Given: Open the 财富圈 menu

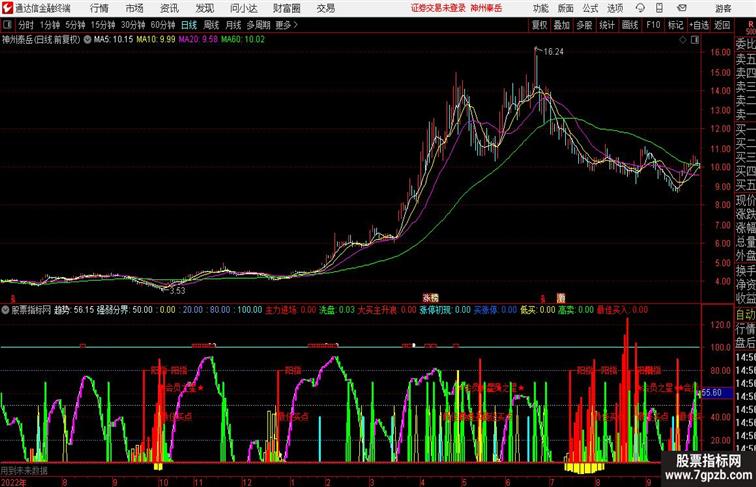Looking at the screenshot, I should coord(286,8).
